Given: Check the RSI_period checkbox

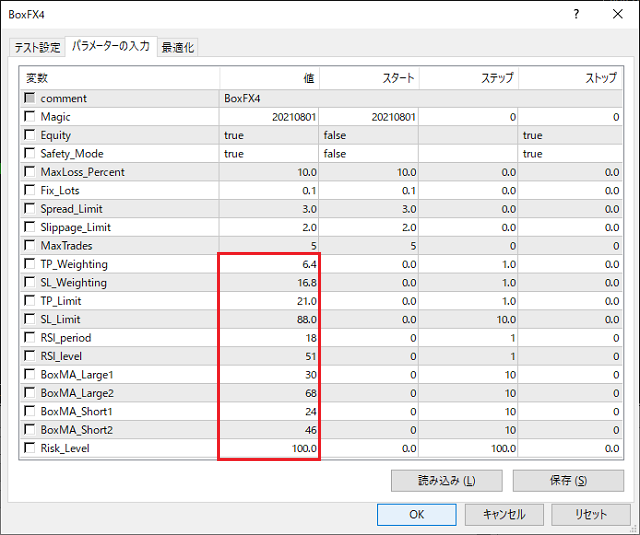Looking at the screenshot, I should pyautogui.click(x=29, y=337).
